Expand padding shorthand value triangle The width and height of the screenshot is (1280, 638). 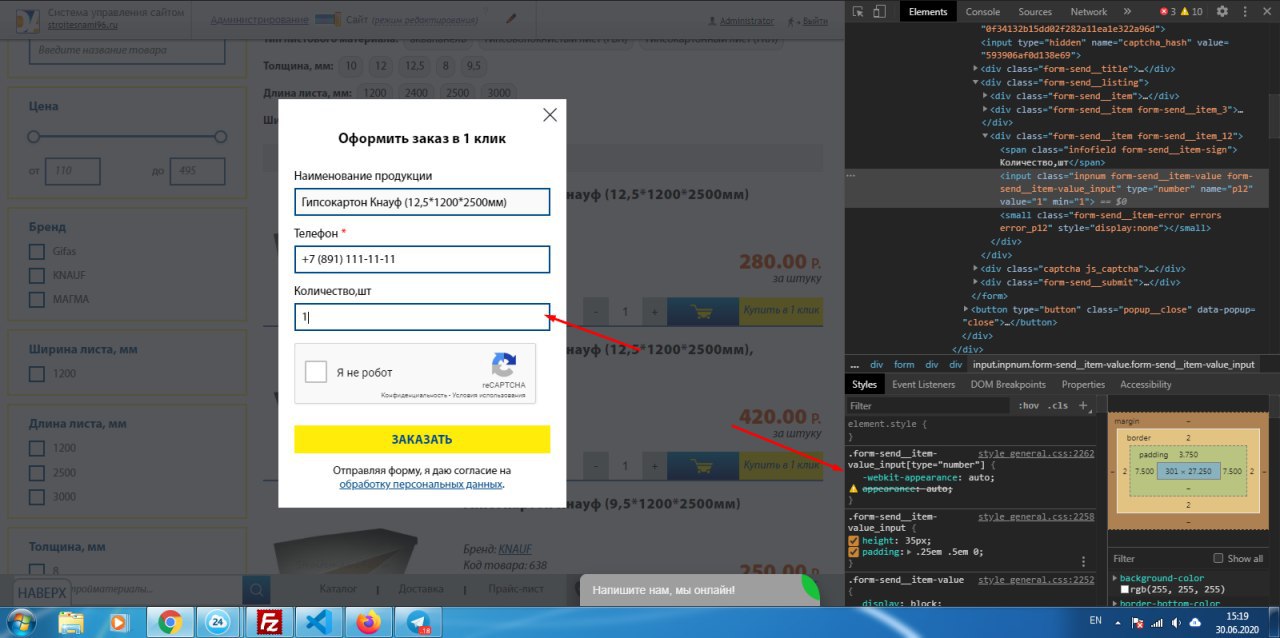[x=908, y=551]
